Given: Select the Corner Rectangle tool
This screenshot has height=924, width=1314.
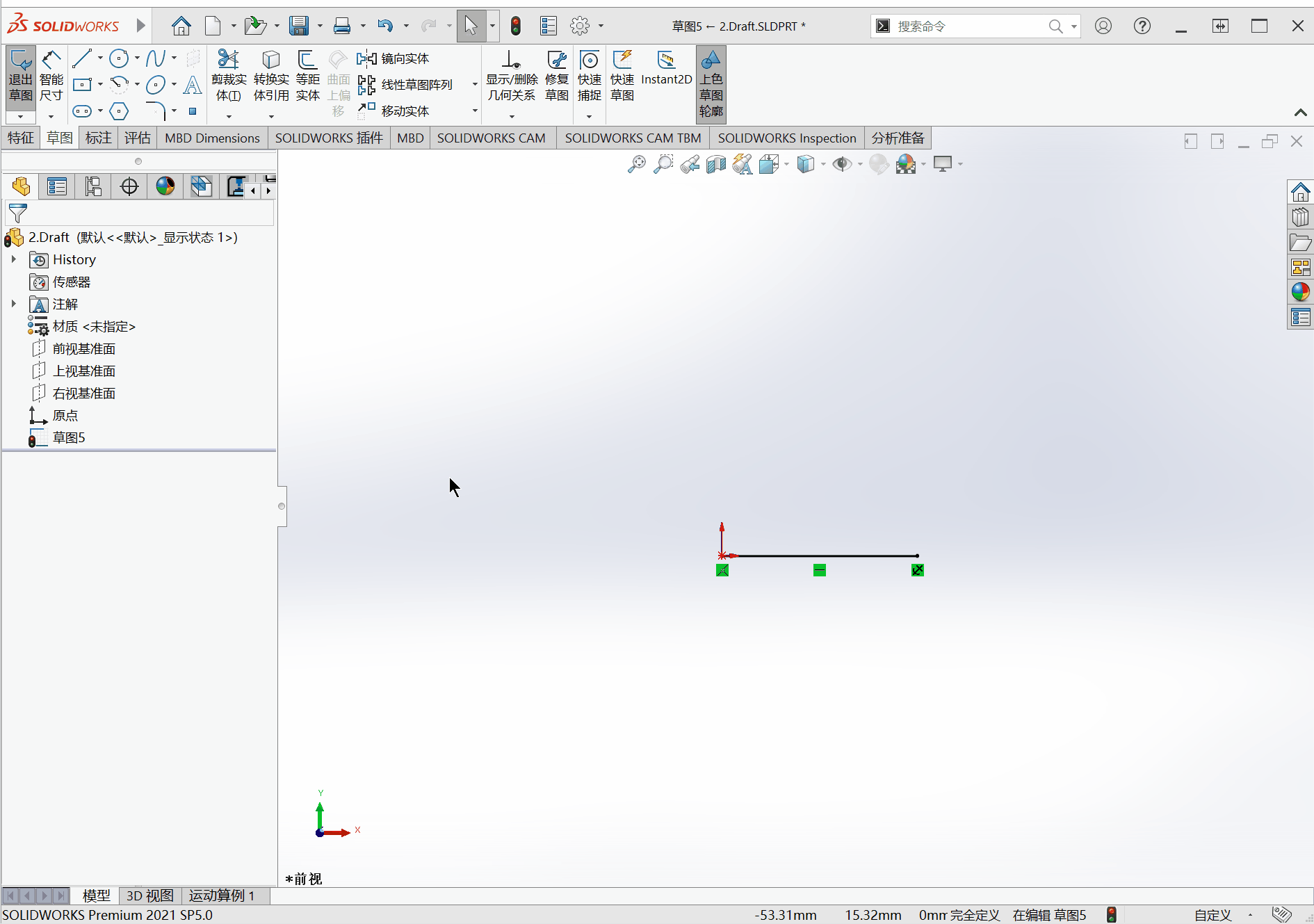Looking at the screenshot, I should coord(82,85).
